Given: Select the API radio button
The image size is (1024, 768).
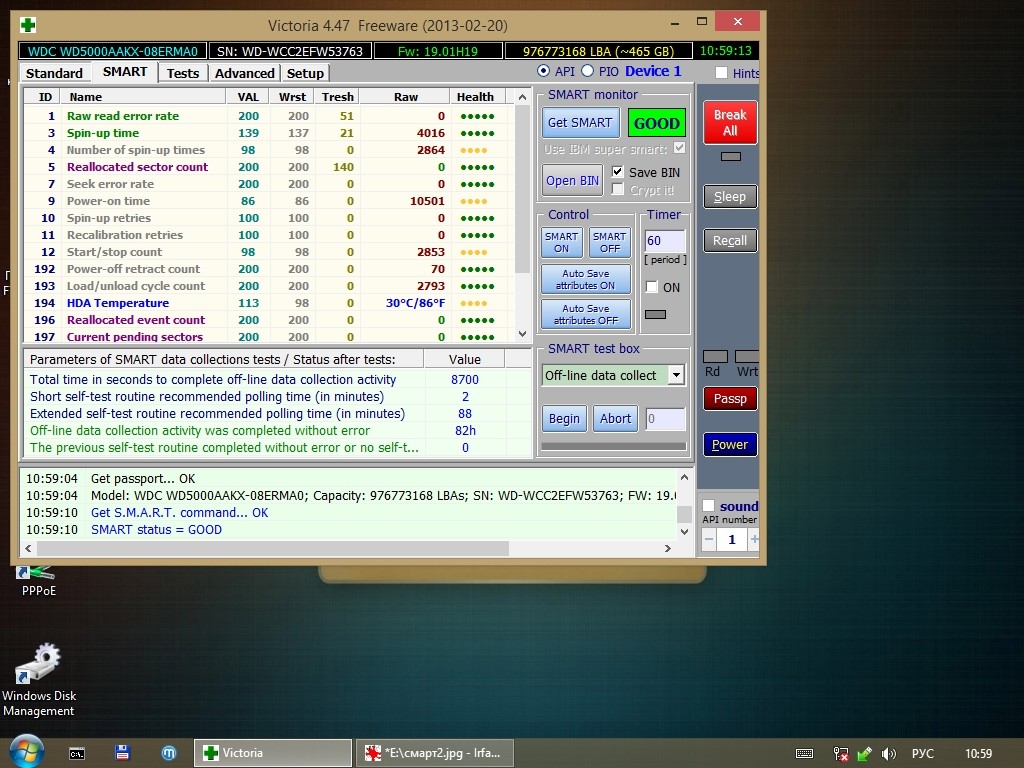Looking at the screenshot, I should click(543, 71).
